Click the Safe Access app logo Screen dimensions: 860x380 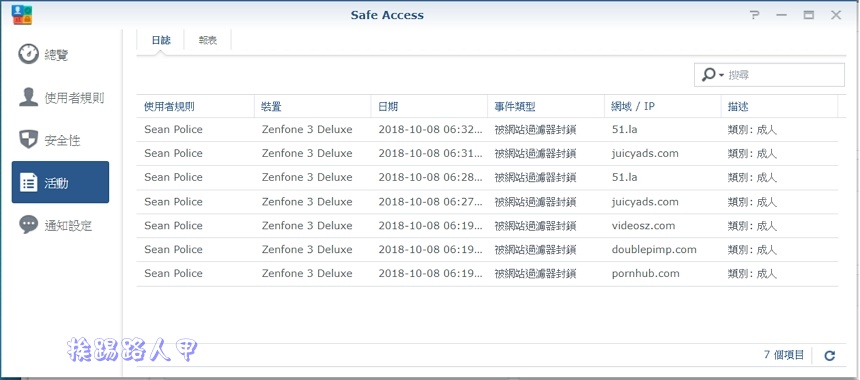[x=22, y=14]
